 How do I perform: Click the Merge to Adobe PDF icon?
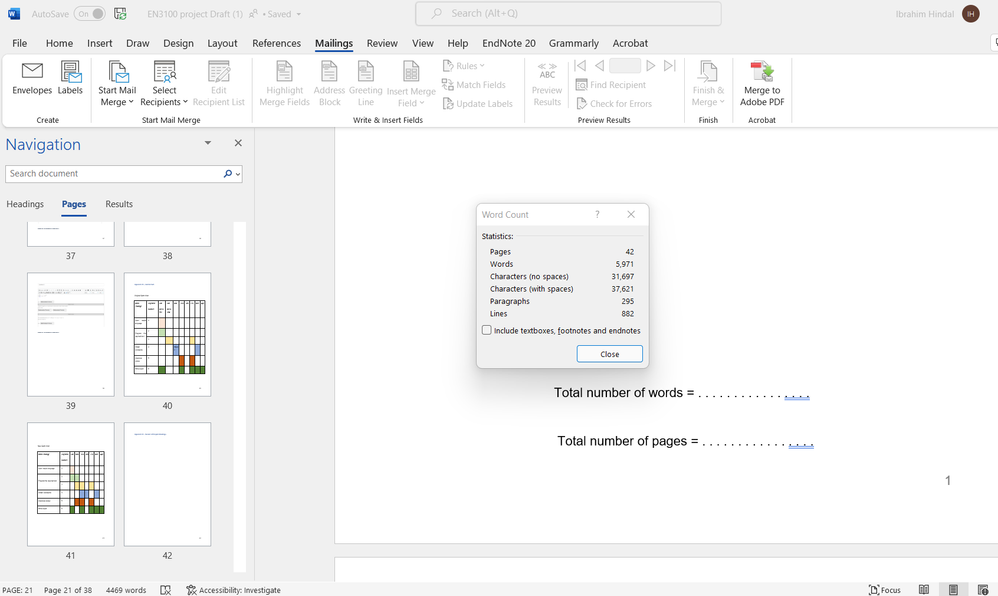[x=762, y=83]
